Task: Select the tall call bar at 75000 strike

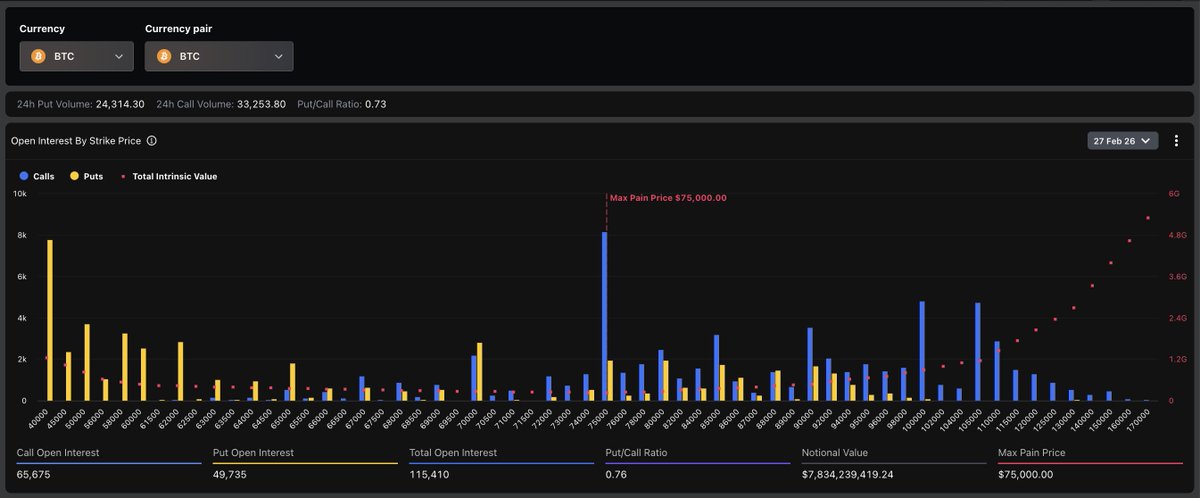Action: [x=604, y=315]
